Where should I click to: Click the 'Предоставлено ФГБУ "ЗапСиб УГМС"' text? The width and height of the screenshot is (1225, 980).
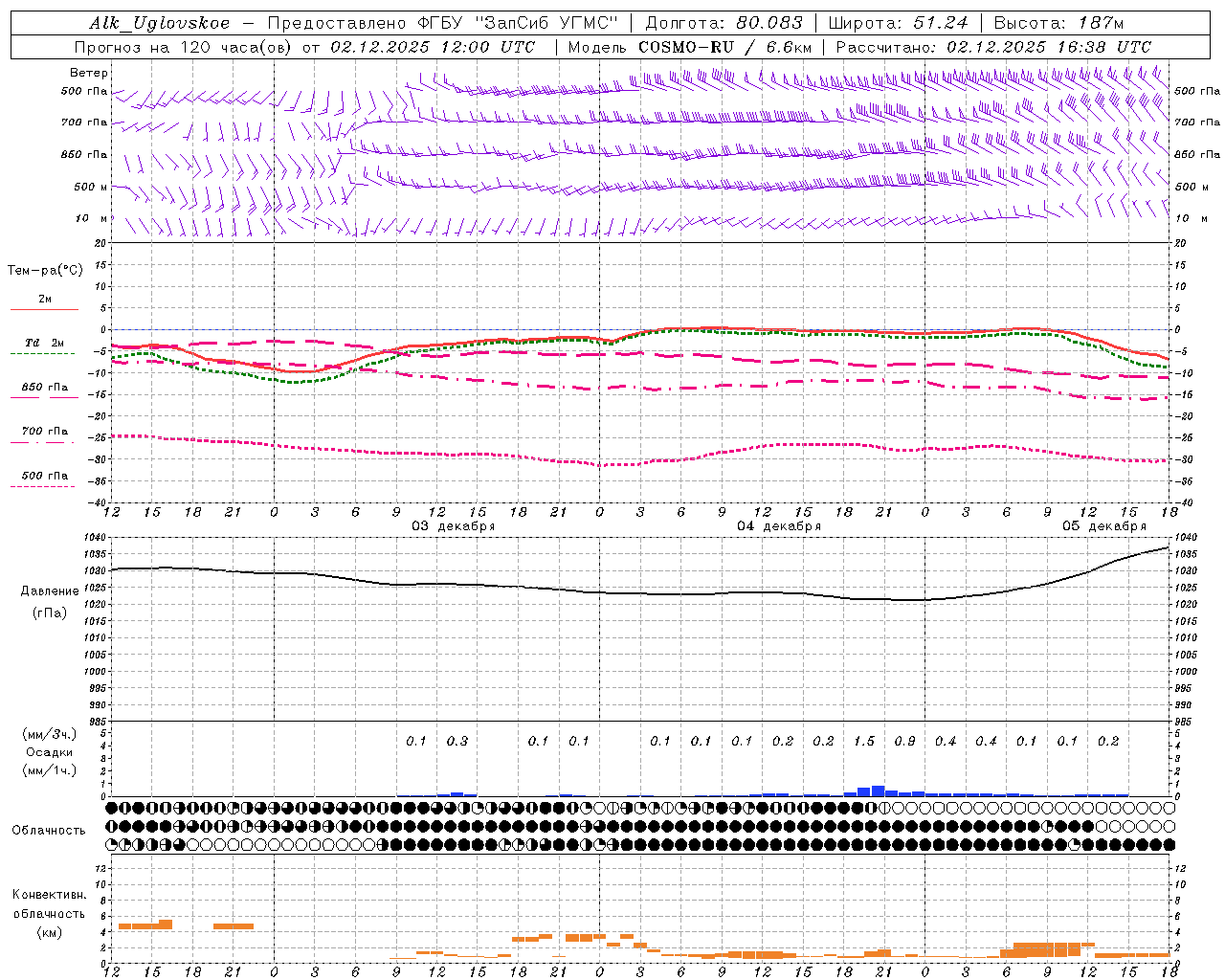click(x=443, y=23)
